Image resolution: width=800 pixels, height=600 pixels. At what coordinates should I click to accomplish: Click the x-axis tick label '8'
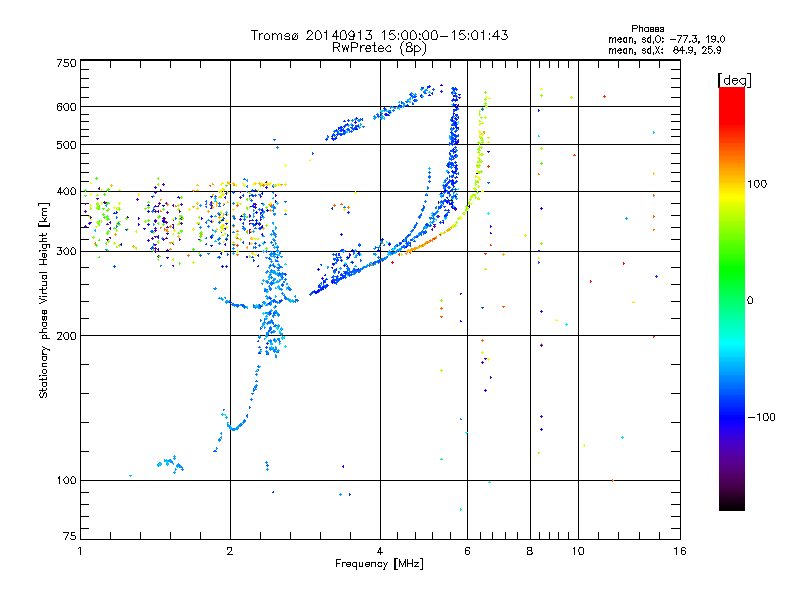[530, 551]
